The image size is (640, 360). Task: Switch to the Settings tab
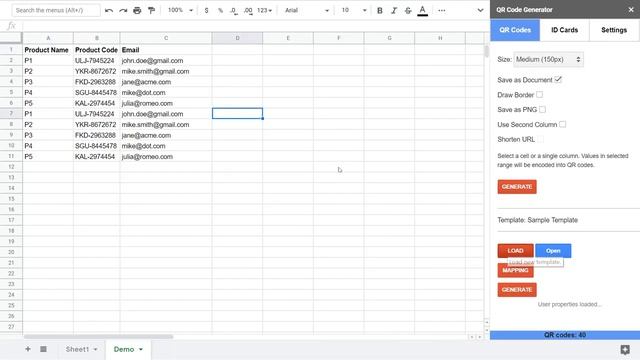pos(614,30)
